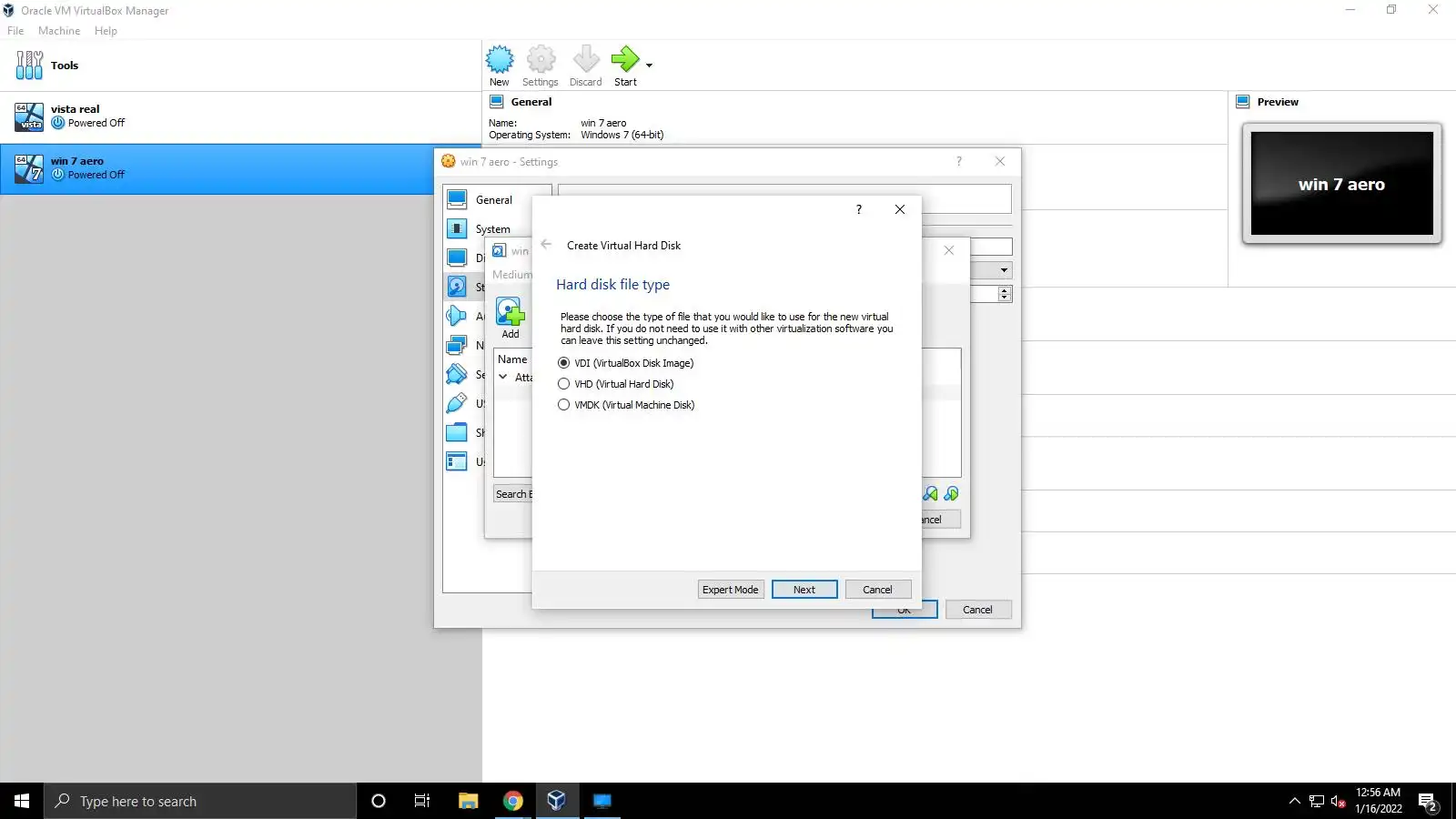
Task: Click the Storage settings icon in sidebar
Action: click(x=457, y=287)
